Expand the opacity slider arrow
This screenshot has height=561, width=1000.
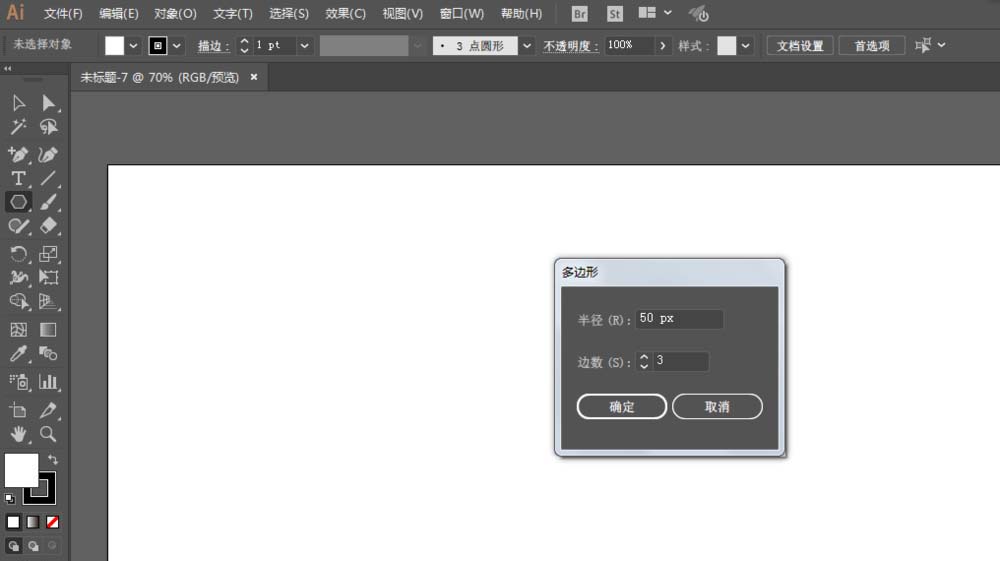[663, 45]
